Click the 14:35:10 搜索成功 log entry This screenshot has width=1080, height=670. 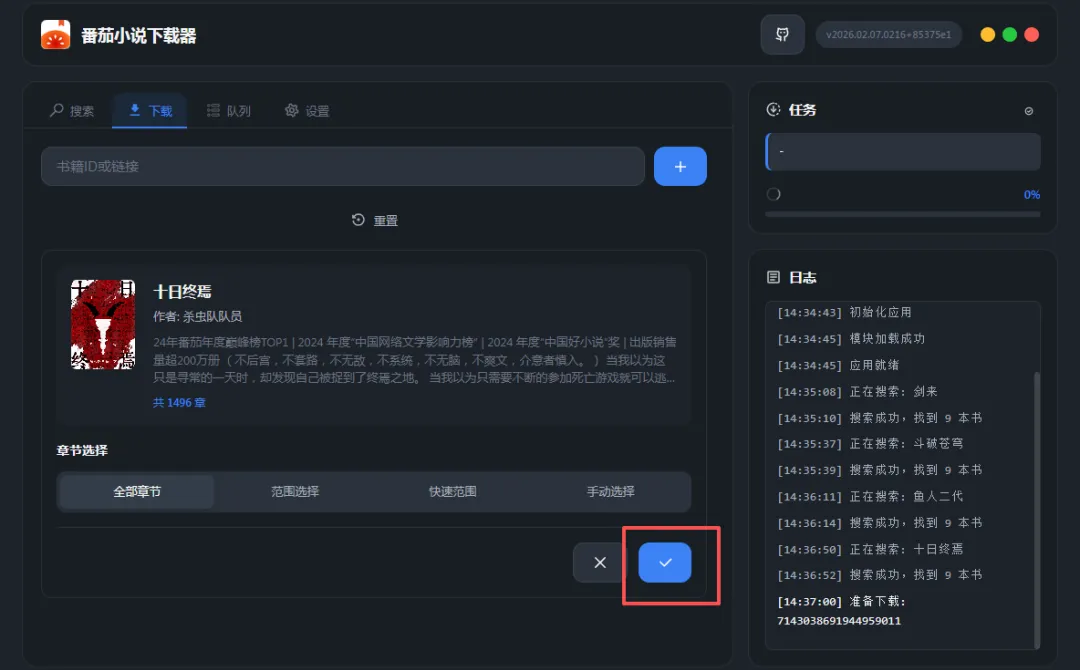880,417
